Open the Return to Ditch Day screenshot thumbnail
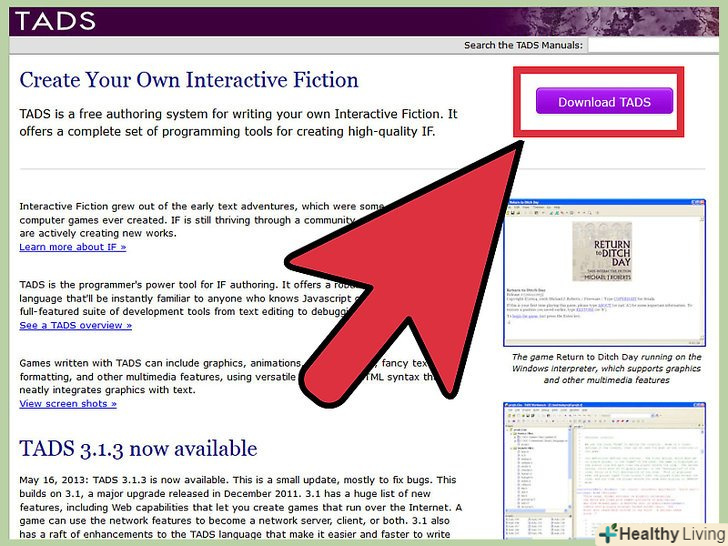Viewport: 728px width, 546px height. tap(604, 273)
